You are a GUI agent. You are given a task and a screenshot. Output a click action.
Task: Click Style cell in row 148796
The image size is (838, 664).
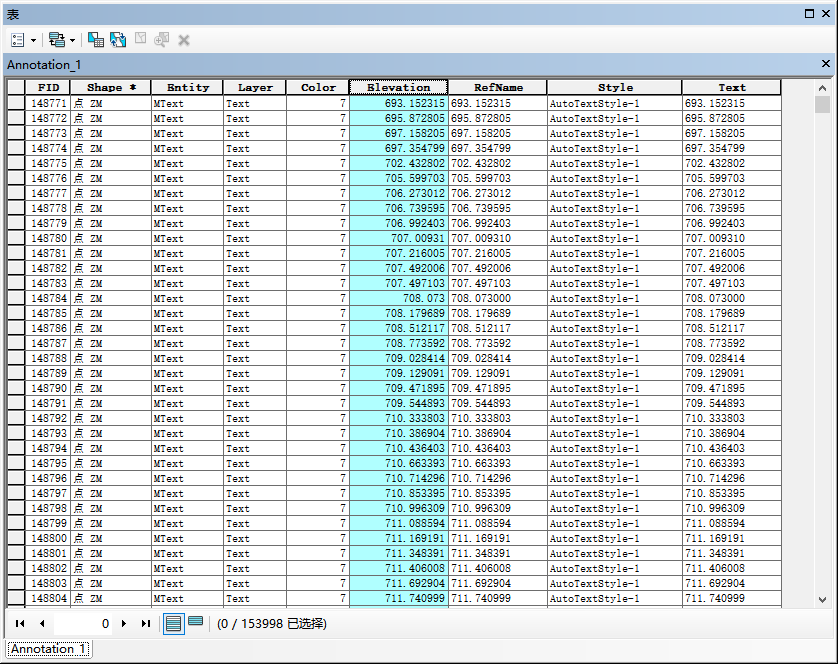[x=615, y=478]
